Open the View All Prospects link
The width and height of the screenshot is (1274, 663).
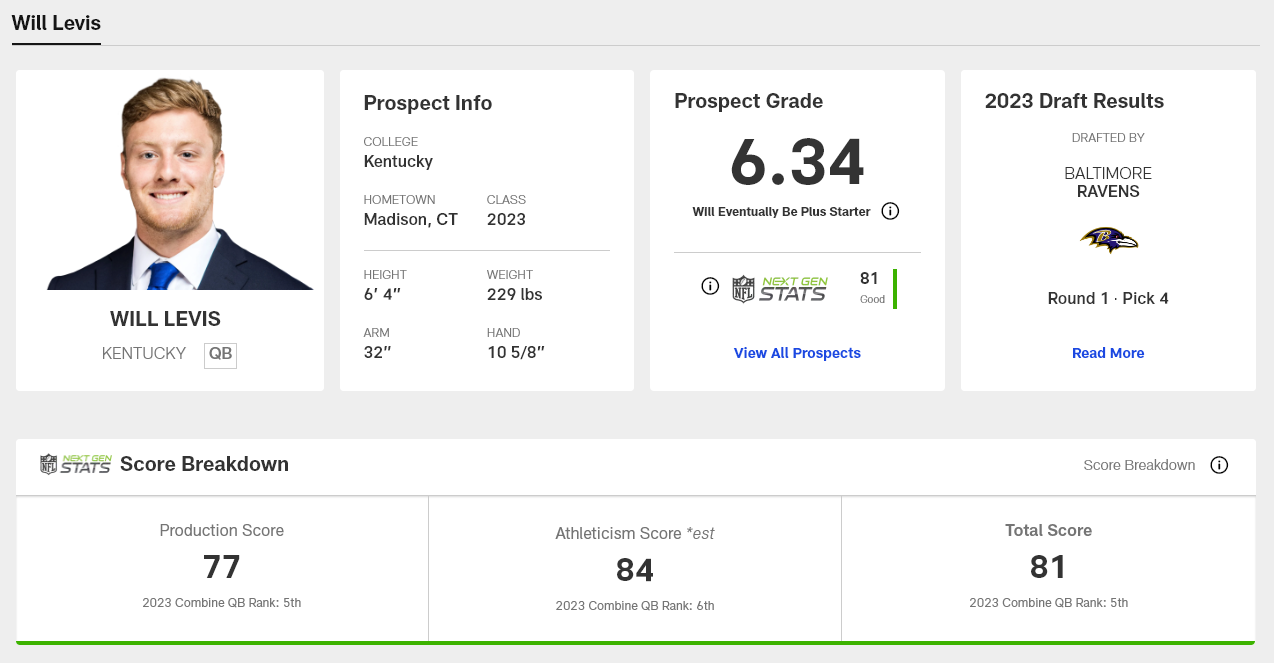797,353
